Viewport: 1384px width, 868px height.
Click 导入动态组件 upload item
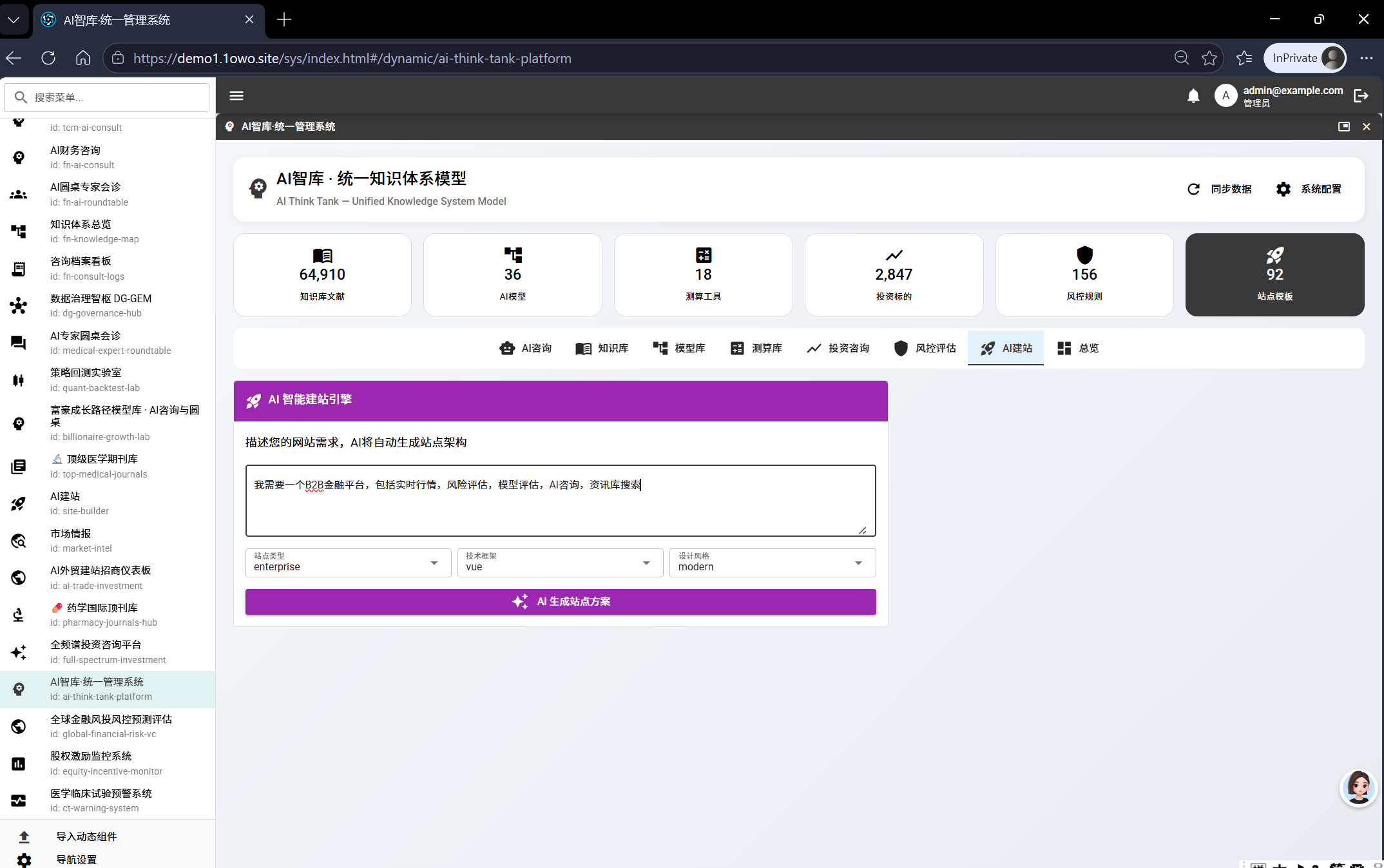108,836
